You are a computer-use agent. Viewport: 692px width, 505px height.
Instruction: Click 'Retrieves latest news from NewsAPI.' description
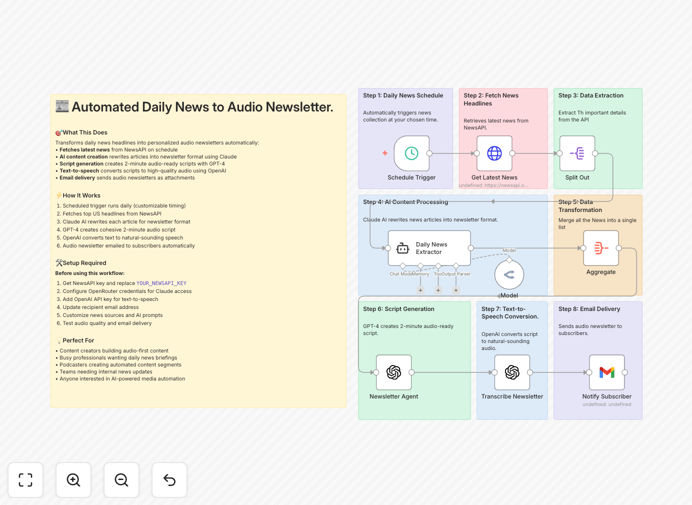pos(496,124)
